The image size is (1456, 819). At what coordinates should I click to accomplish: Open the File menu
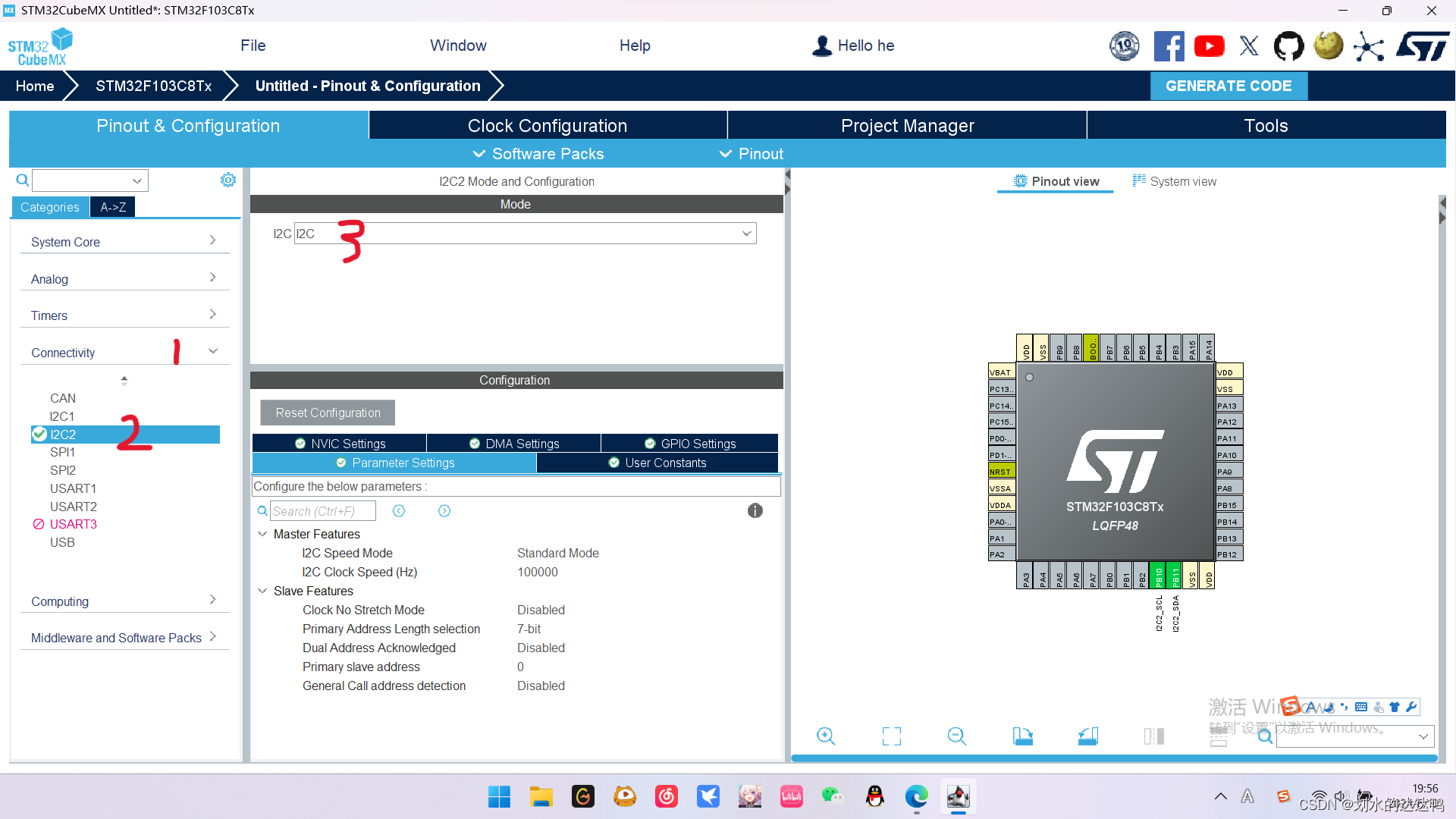coord(253,45)
